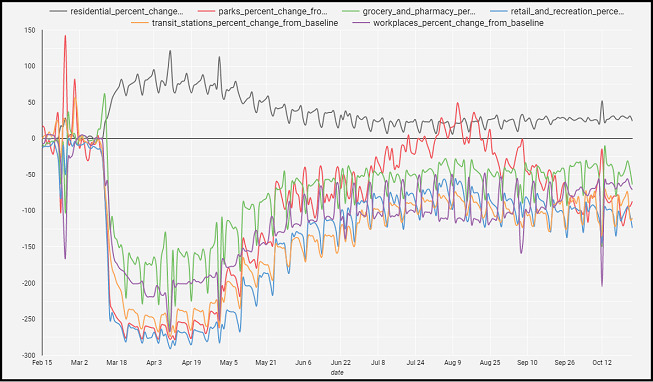The height and width of the screenshot is (382, 653).
Task: Click the Sep 26 date label
Action: click(x=564, y=363)
